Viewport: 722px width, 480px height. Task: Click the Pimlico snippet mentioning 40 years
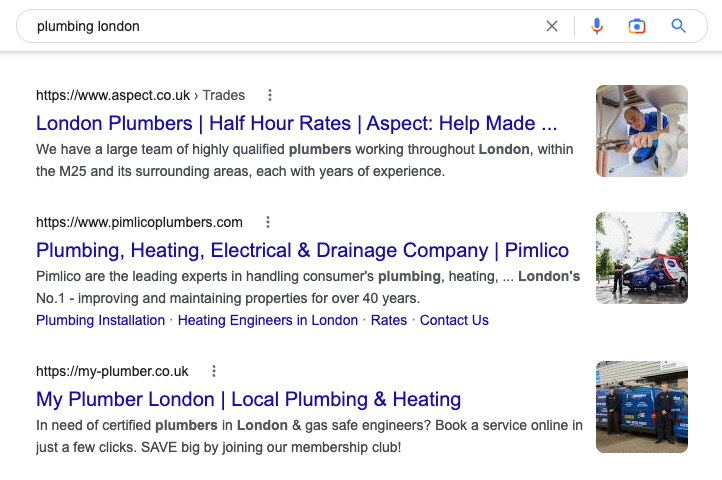(x=308, y=287)
